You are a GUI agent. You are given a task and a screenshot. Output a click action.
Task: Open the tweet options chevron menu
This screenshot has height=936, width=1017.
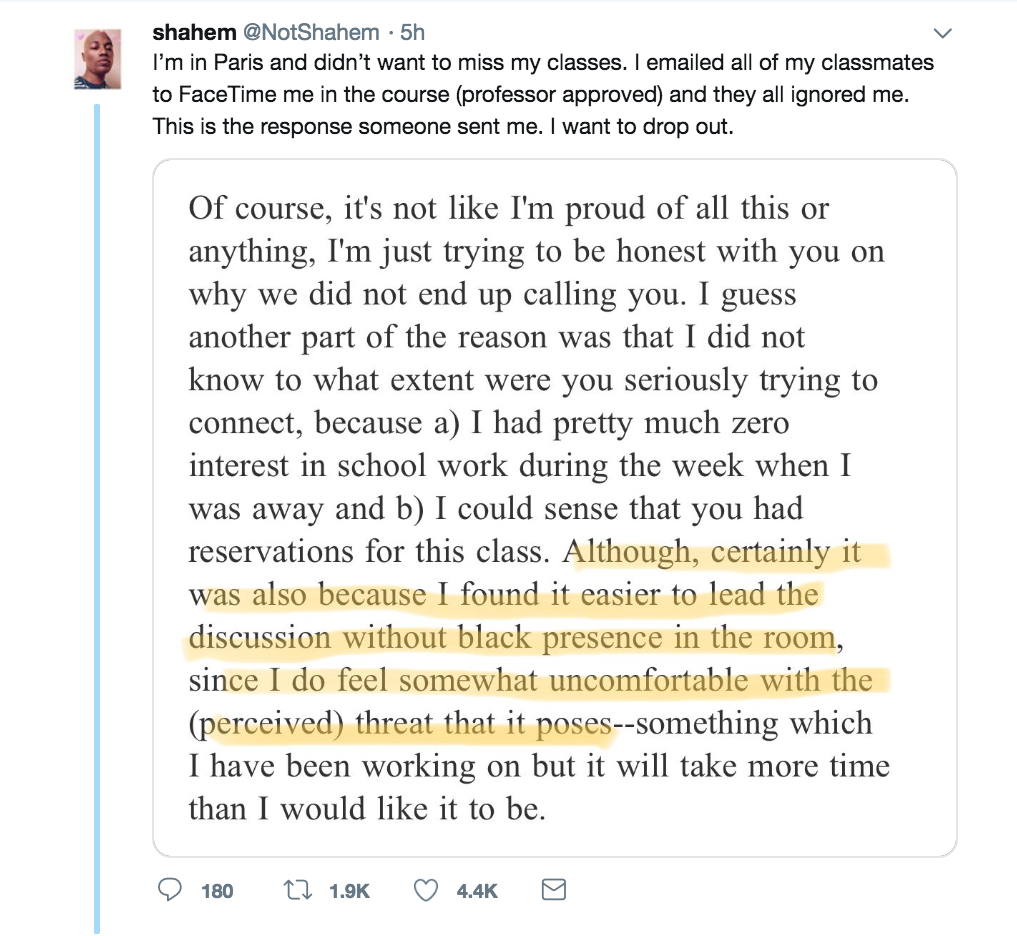click(942, 32)
